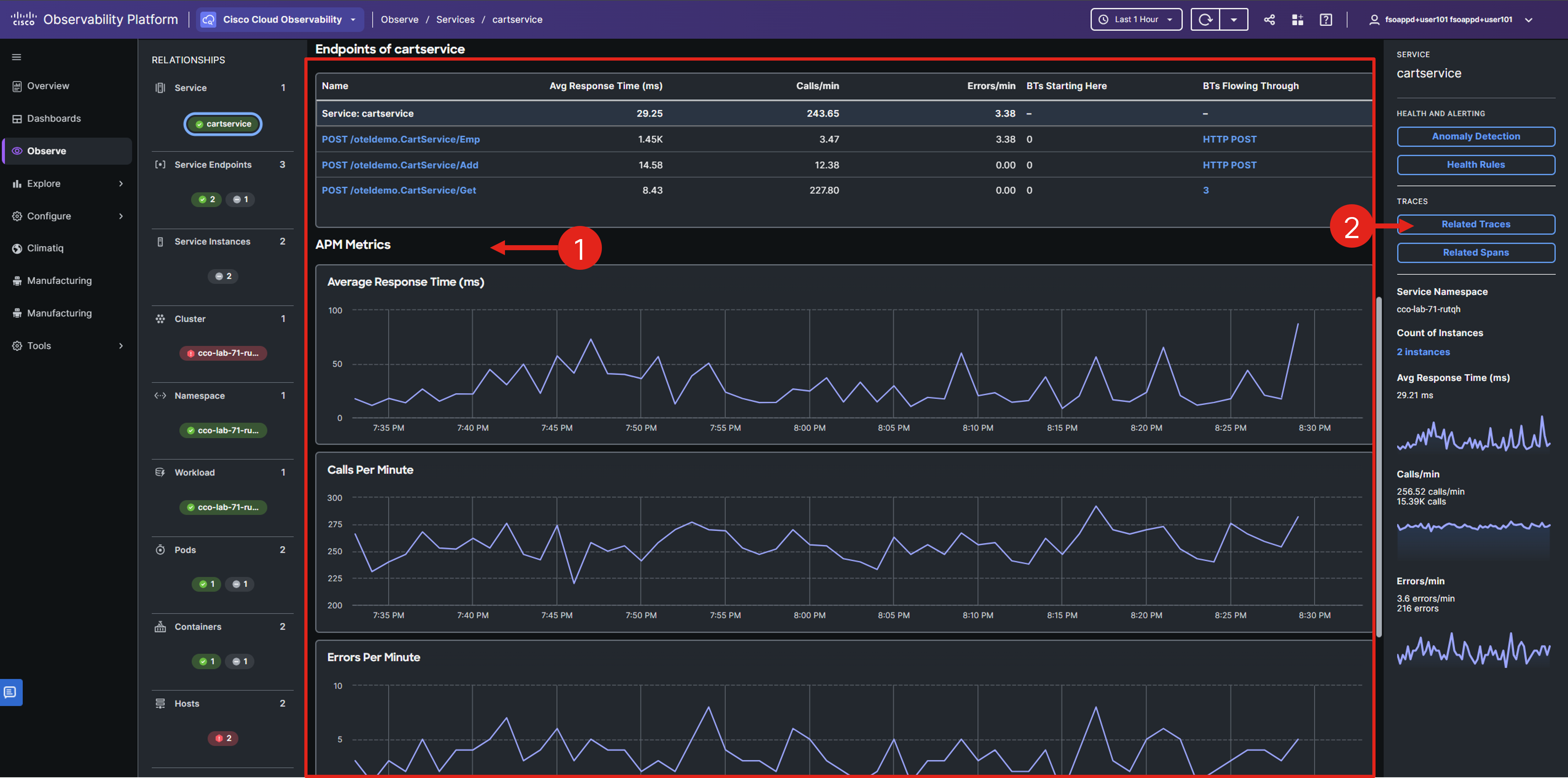
Task: Expand the Explore menu chevron
Action: coord(120,184)
